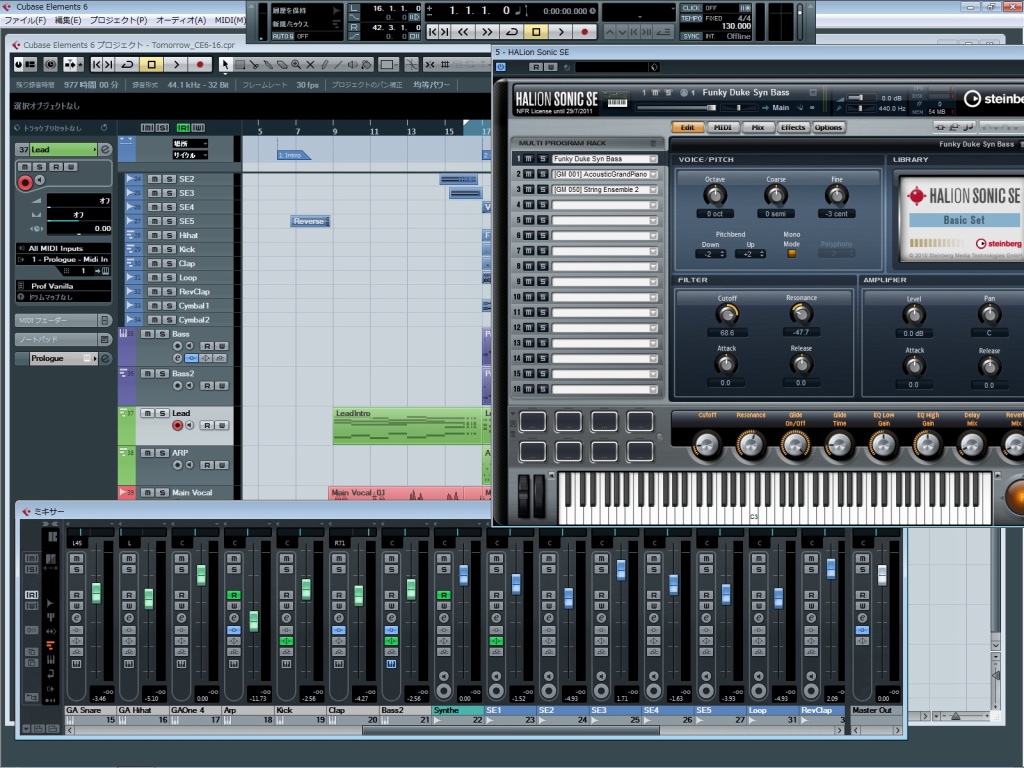The image size is (1024, 768).
Task: Open the サイクル marker dropdown
Action: pyautogui.click(x=190, y=155)
